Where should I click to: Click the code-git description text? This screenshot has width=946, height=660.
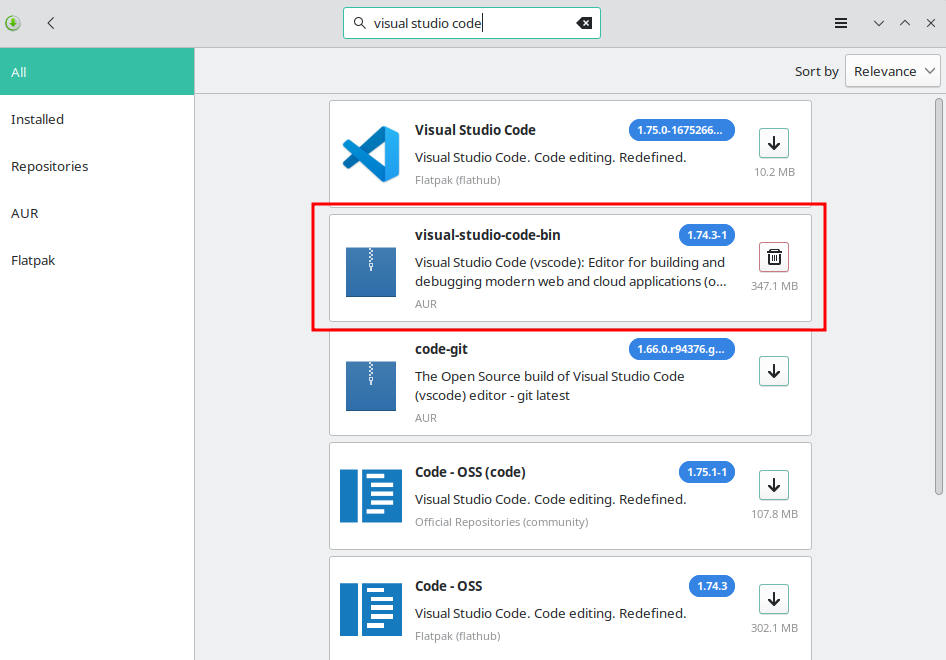[x=550, y=386]
